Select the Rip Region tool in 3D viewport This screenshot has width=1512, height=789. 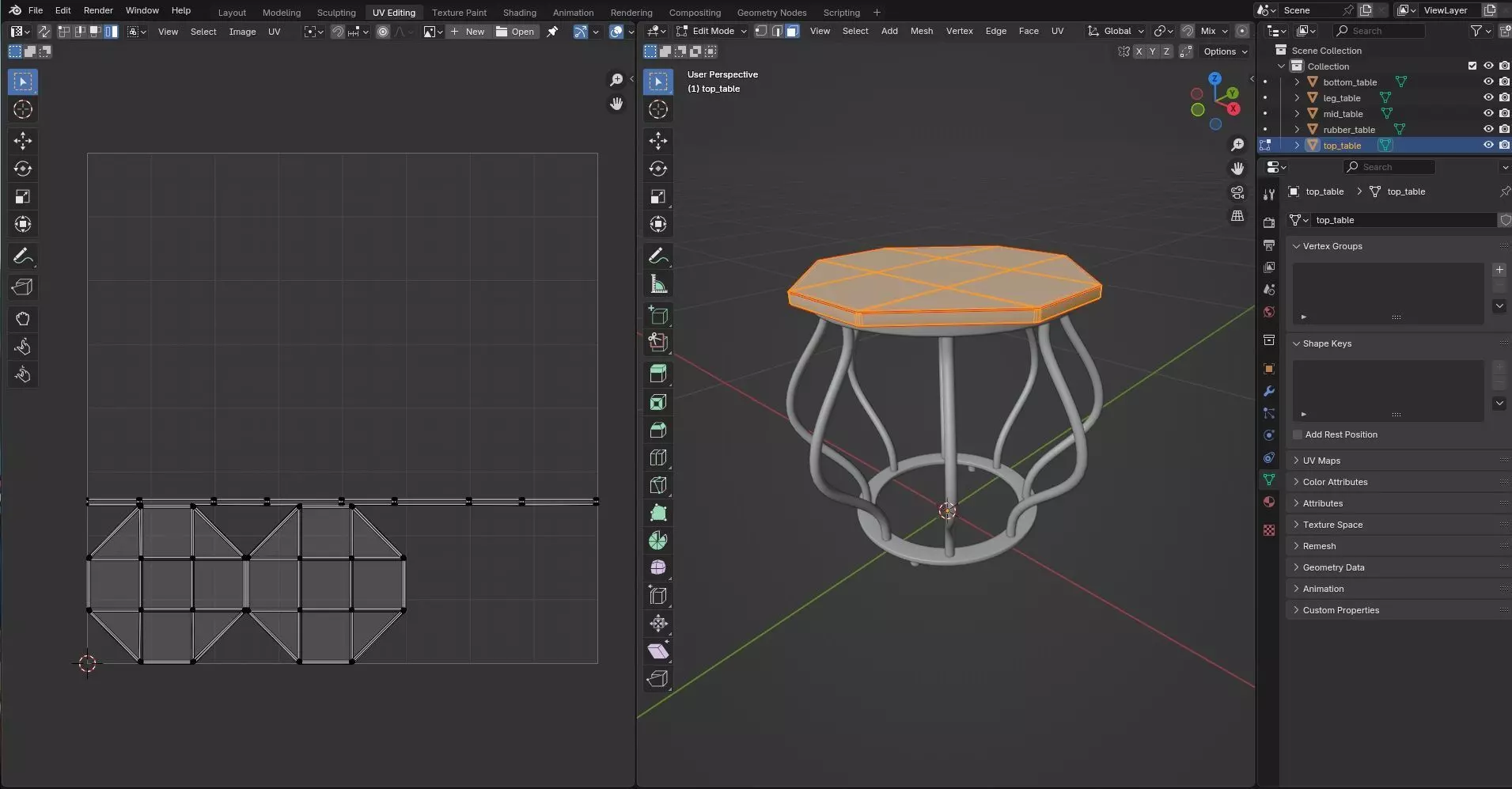[658, 679]
